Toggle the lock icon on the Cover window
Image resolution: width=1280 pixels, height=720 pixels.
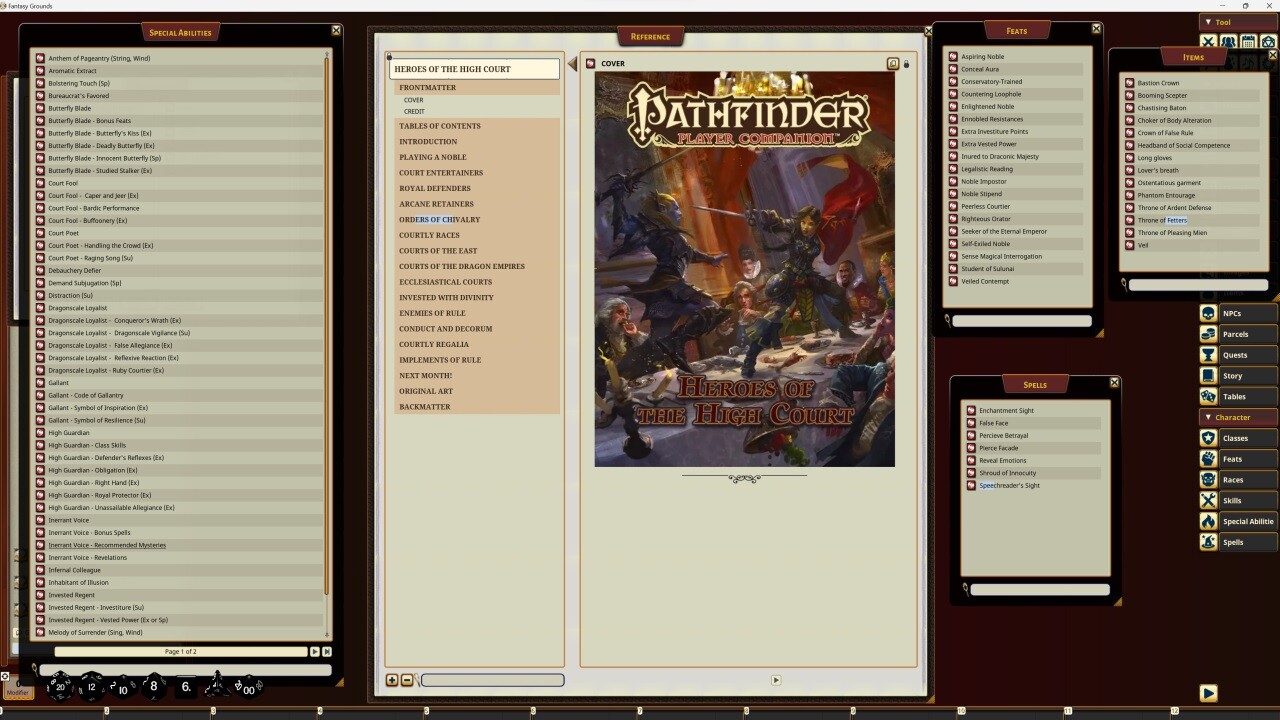click(905, 63)
